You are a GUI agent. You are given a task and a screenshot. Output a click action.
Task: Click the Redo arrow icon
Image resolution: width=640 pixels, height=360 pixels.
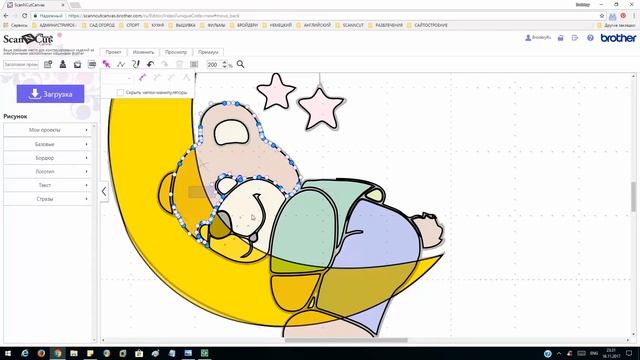[x=164, y=64]
